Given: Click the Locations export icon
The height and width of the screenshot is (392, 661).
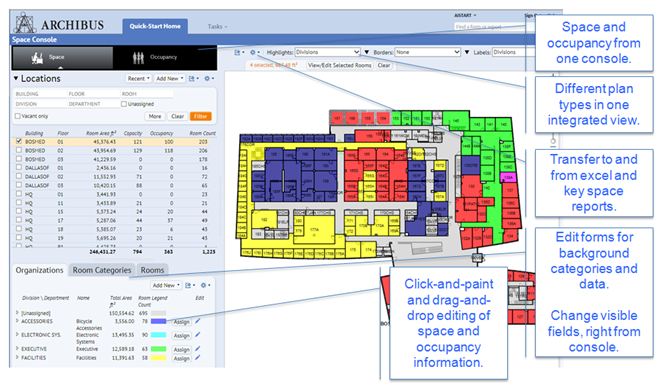Looking at the screenshot, I should (x=193, y=78).
